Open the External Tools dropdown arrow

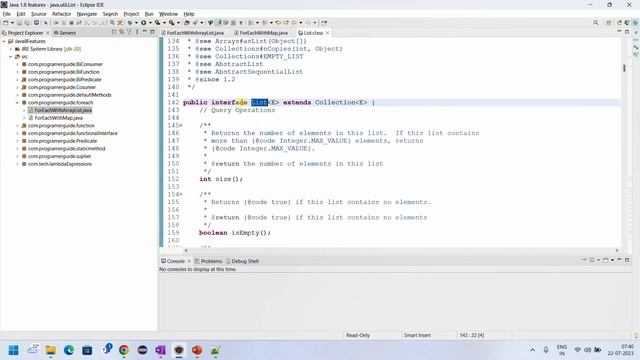click(x=178, y=23)
